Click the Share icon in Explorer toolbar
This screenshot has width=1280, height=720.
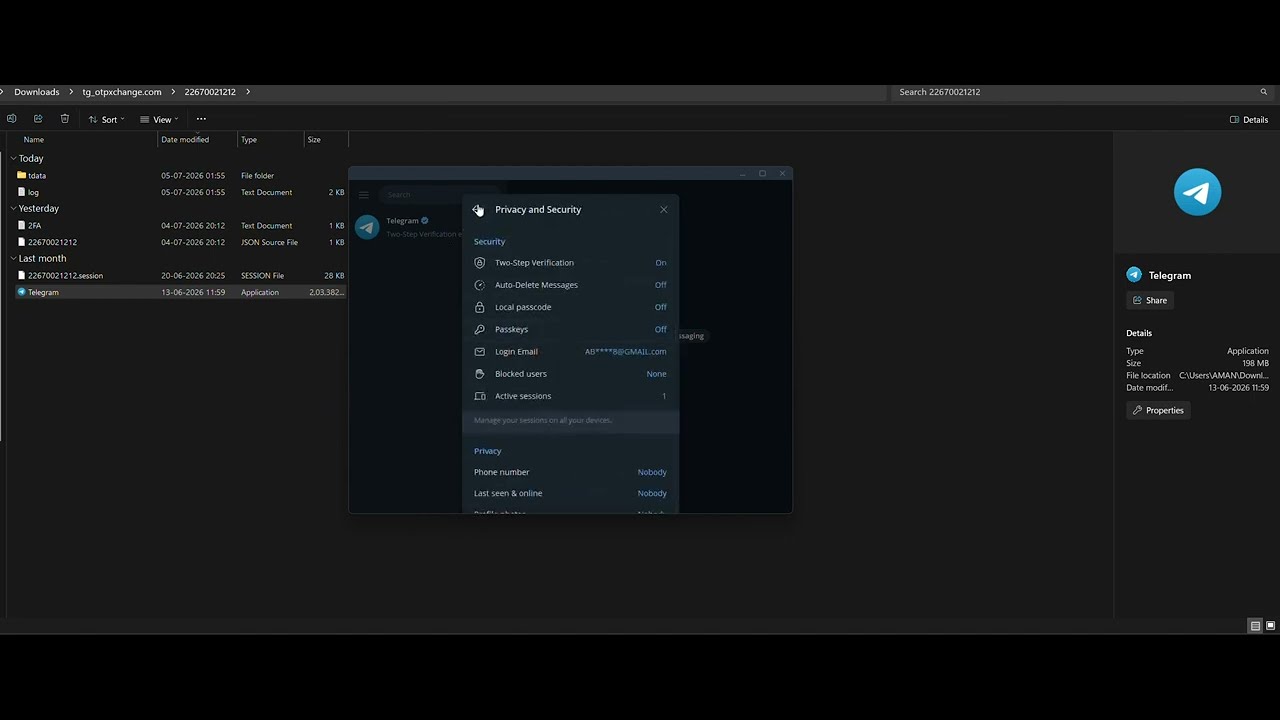[38, 119]
